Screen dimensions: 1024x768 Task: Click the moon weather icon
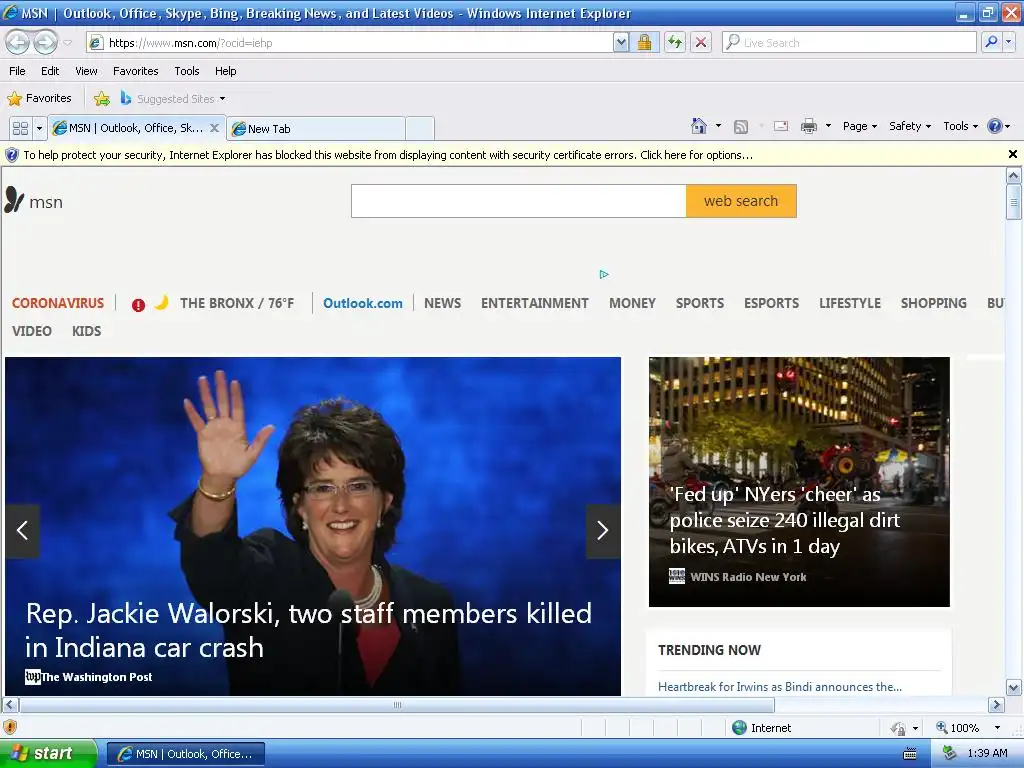(x=161, y=302)
